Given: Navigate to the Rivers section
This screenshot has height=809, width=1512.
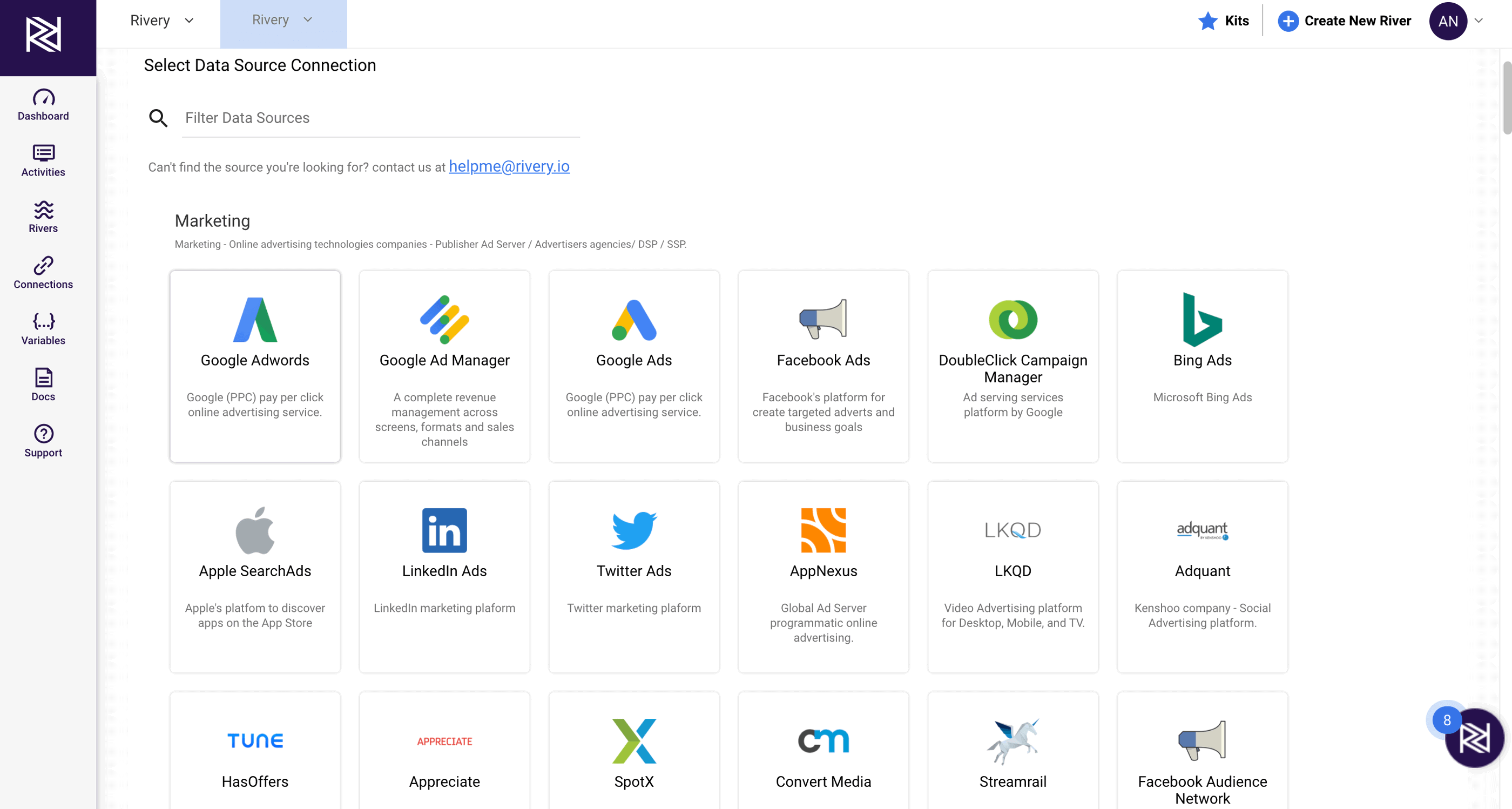Looking at the screenshot, I should coord(43,216).
